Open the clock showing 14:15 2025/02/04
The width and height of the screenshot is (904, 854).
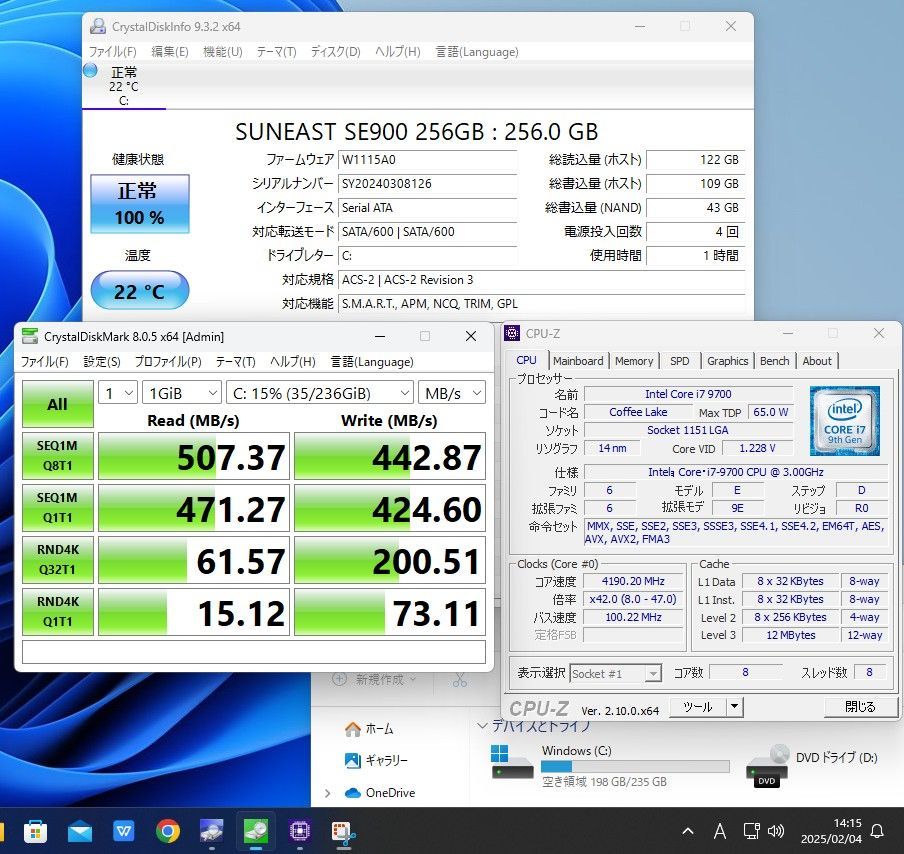[831, 831]
